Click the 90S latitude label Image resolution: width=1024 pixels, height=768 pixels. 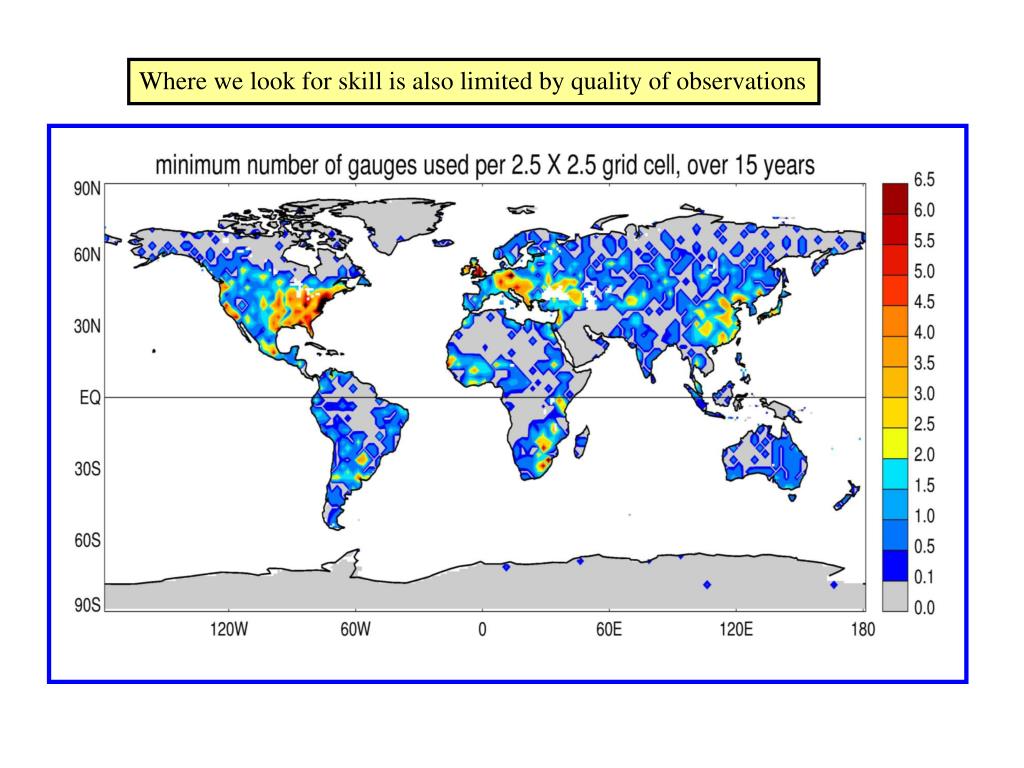point(87,605)
